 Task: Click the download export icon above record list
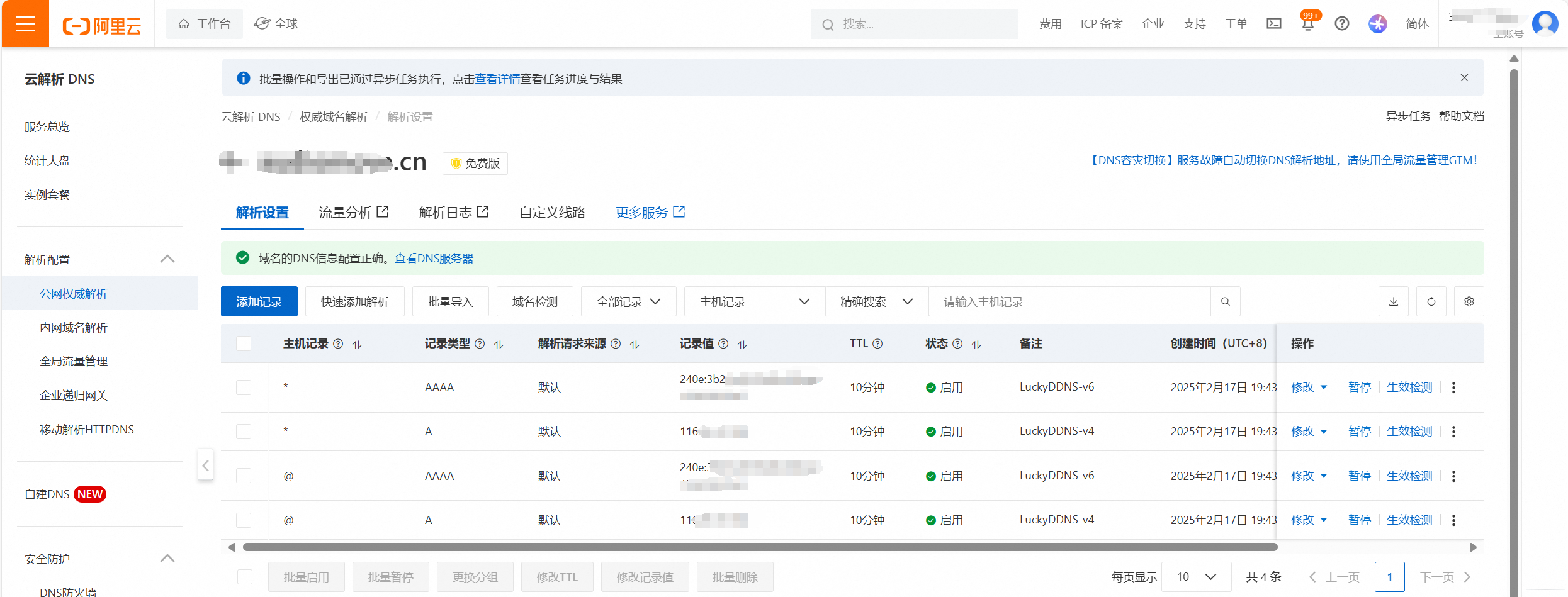point(1393,301)
